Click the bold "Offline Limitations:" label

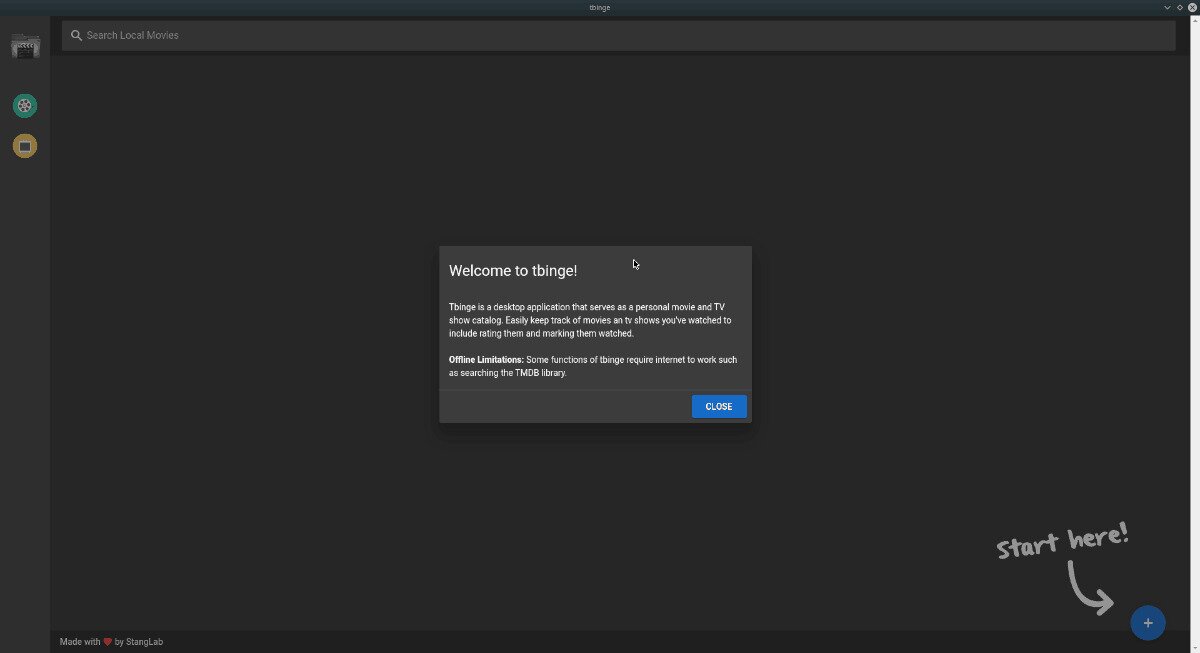(x=486, y=360)
